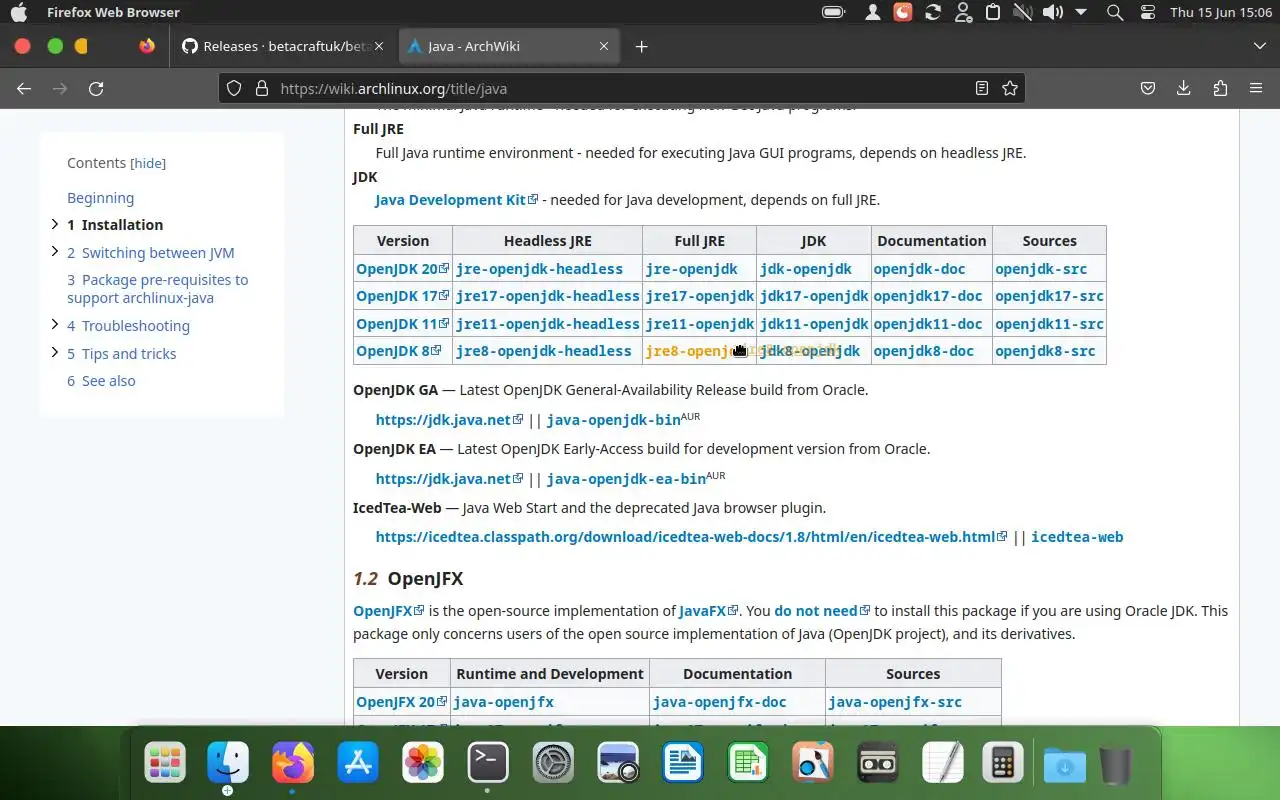Jump to 'Beginning' in Contents
The image size is (1280, 800).
point(100,198)
